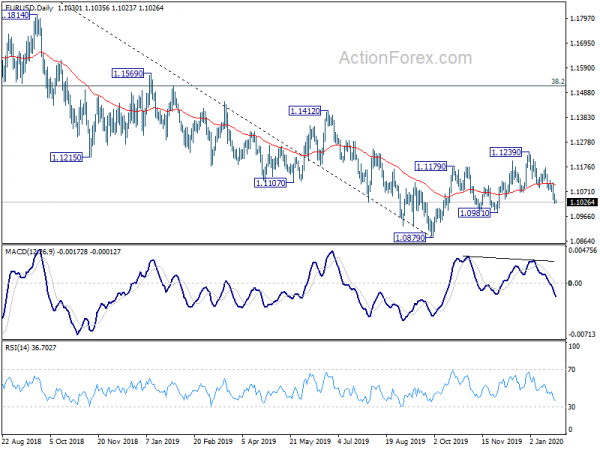Click the ActionForex.com watermark
600x450 pixels.
click(406, 58)
